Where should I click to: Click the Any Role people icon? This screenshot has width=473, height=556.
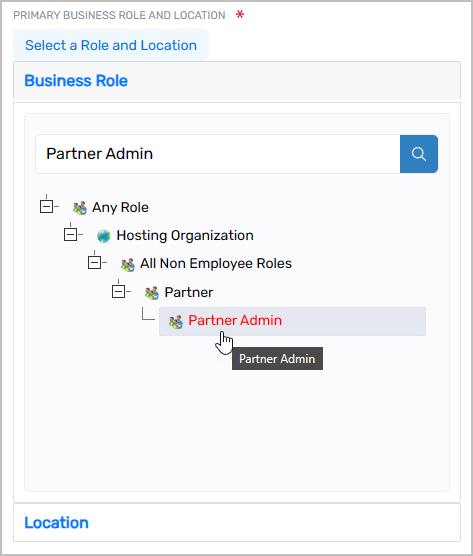coord(80,208)
